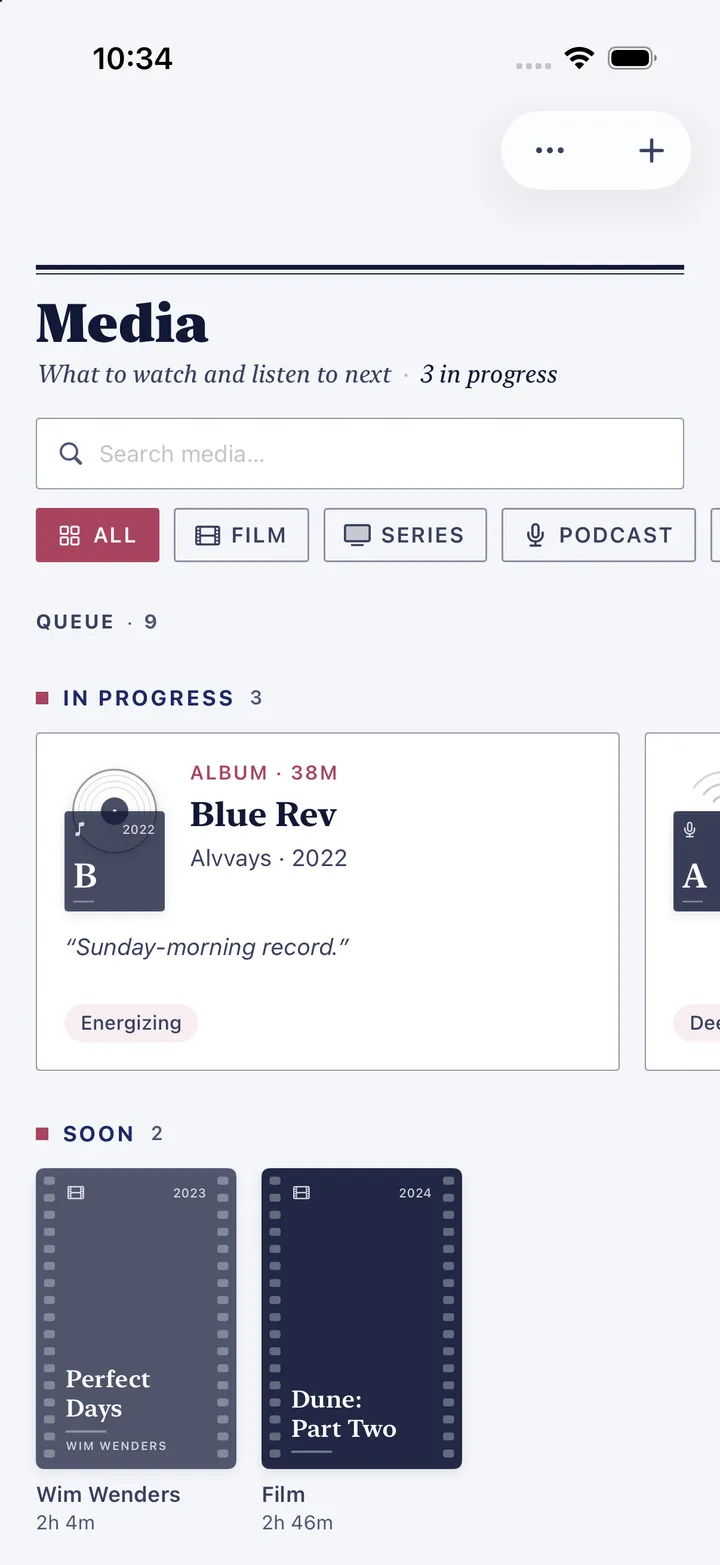Open the three-dot more options menu
Viewport: 720px width, 1565px height.
pos(550,151)
